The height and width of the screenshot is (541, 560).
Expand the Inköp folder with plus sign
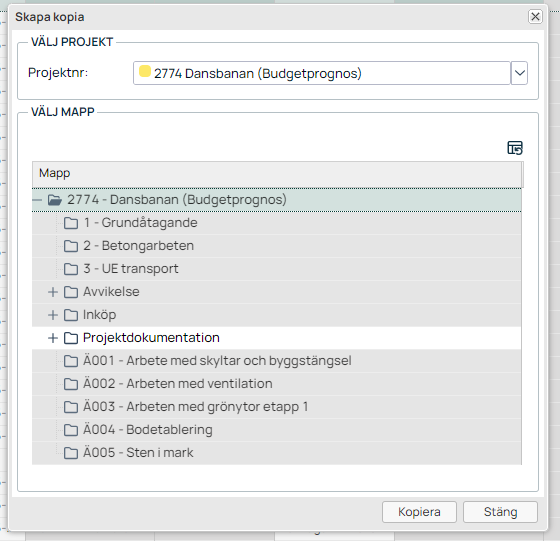point(53,315)
